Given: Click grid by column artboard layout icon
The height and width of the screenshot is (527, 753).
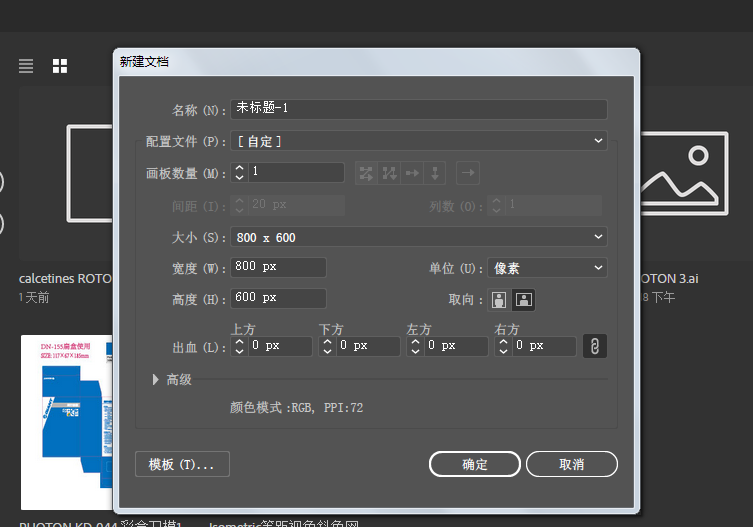Looking at the screenshot, I should 390,173.
